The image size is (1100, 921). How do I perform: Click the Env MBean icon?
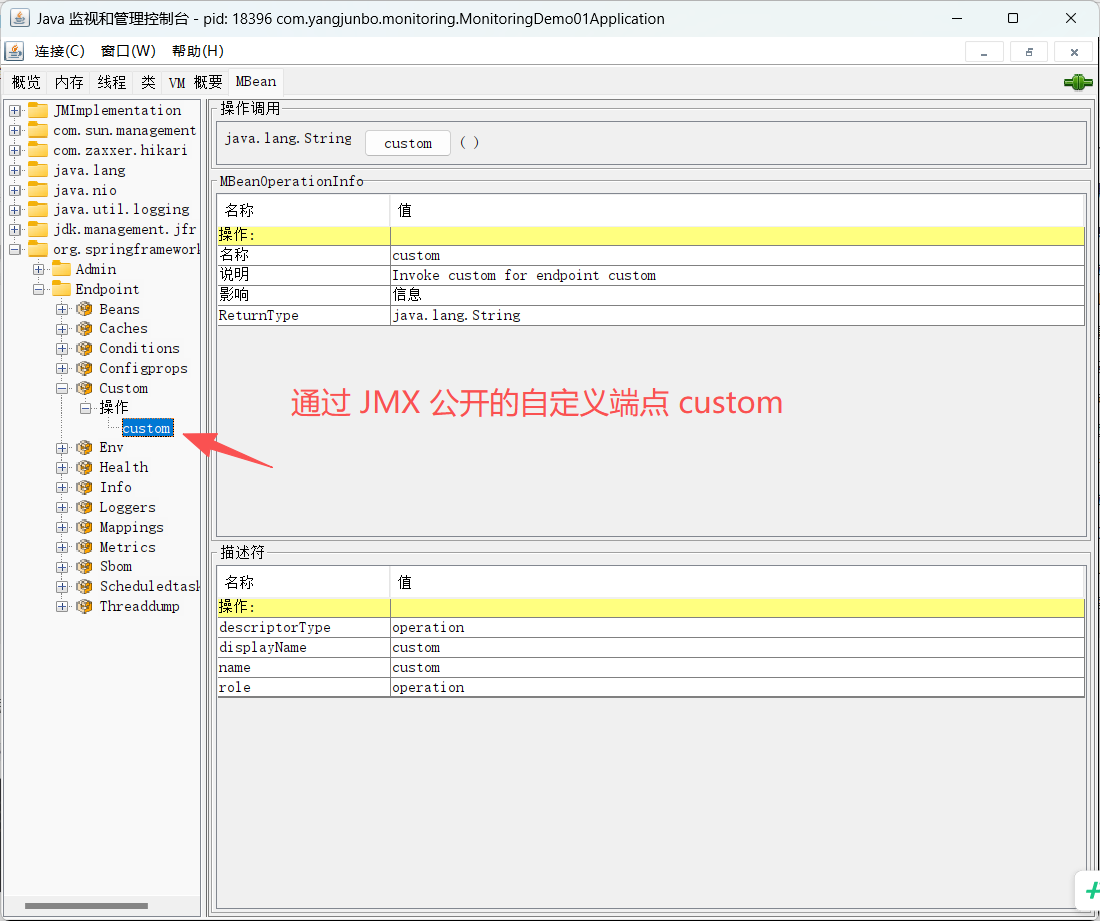[x=84, y=448]
